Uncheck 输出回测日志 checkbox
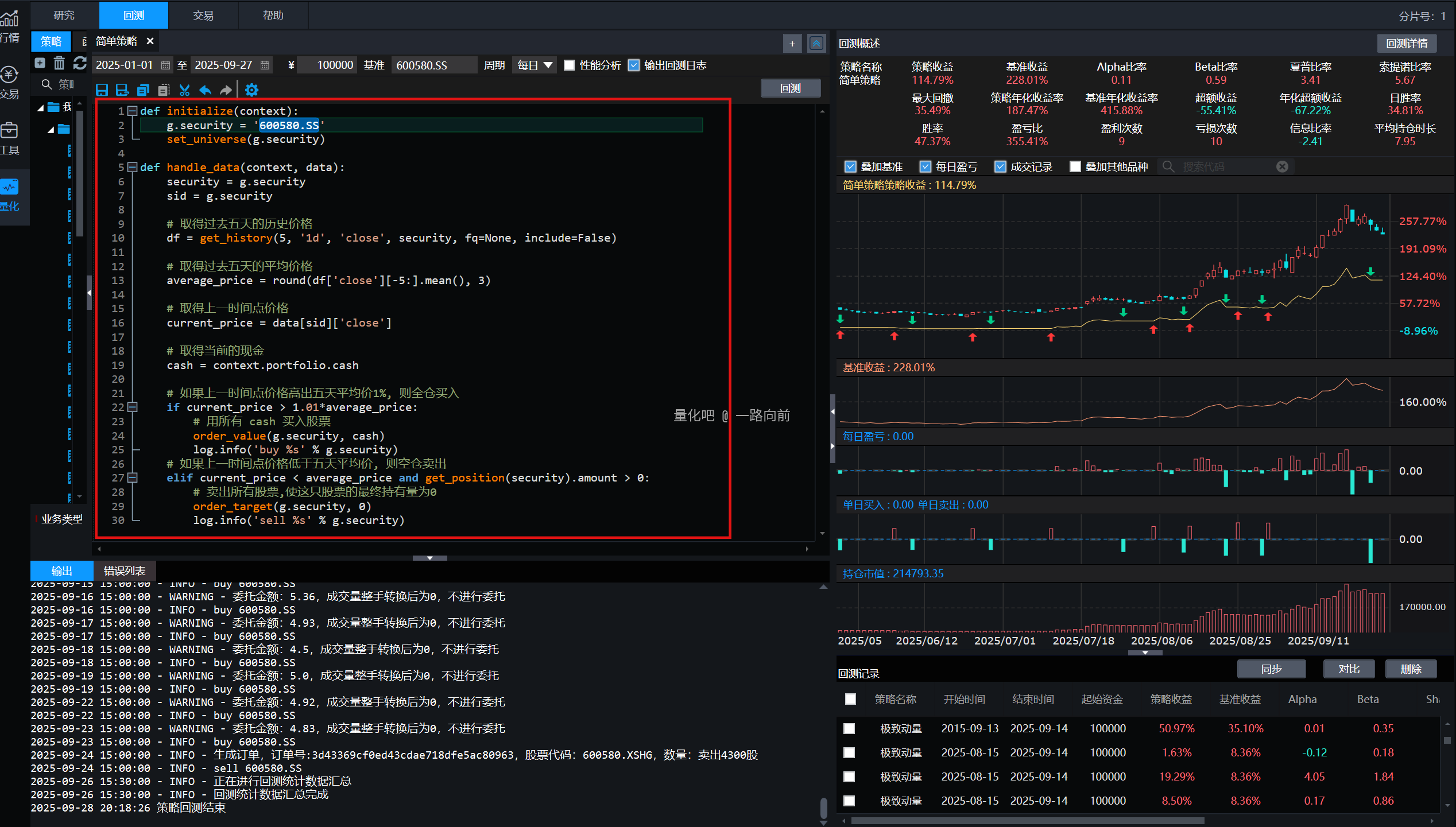 click(634, 65)
